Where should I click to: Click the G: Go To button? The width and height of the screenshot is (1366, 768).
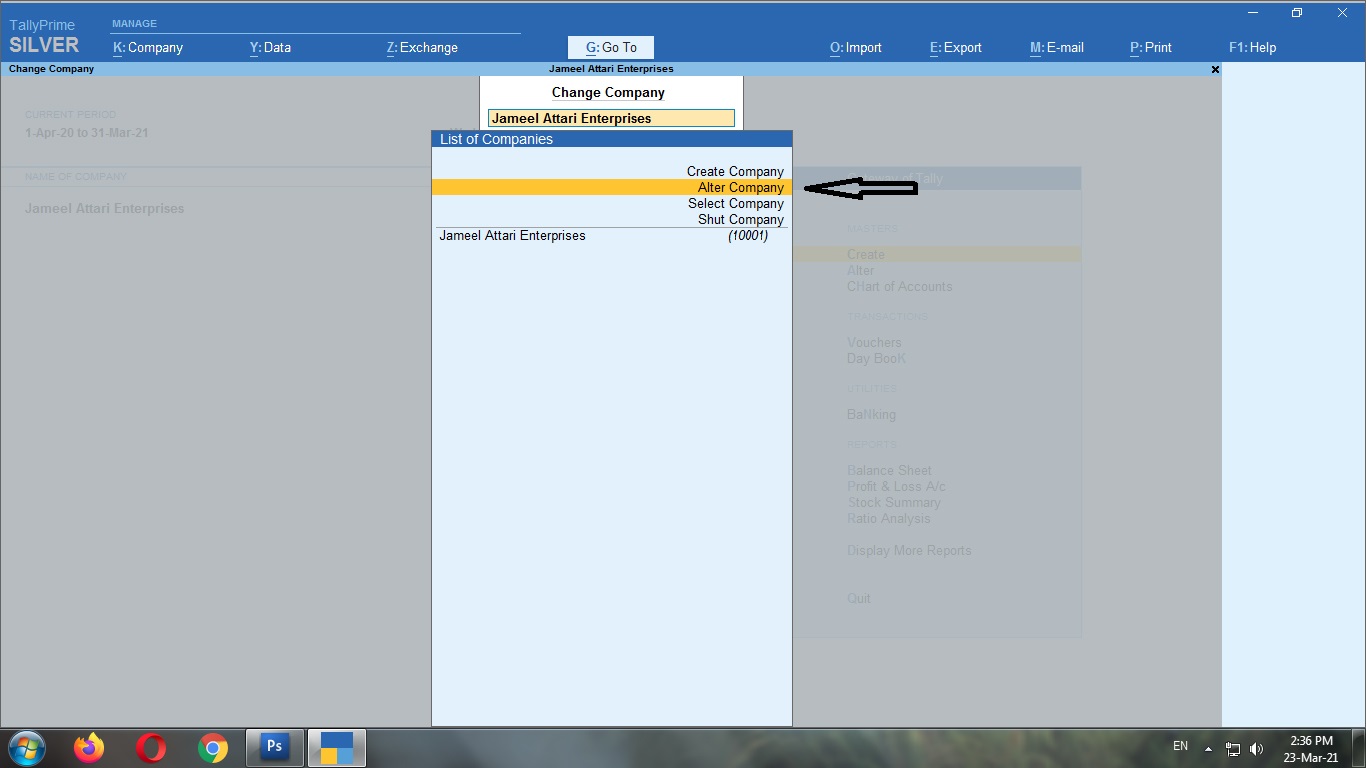point(611,47)
